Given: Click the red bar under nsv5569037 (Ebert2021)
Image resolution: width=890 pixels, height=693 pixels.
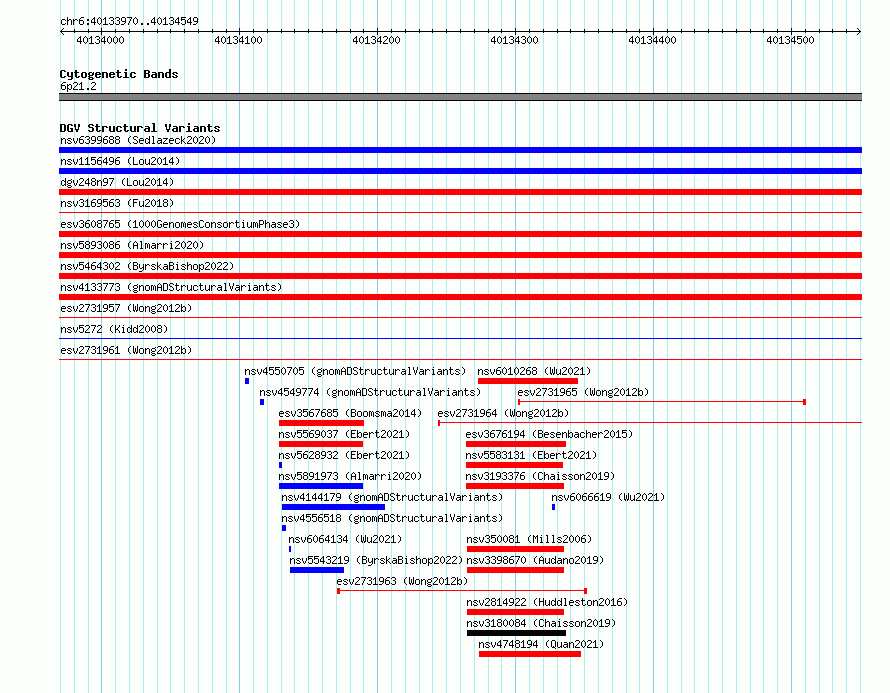Looking at the screenshot, I should [321, 444].
